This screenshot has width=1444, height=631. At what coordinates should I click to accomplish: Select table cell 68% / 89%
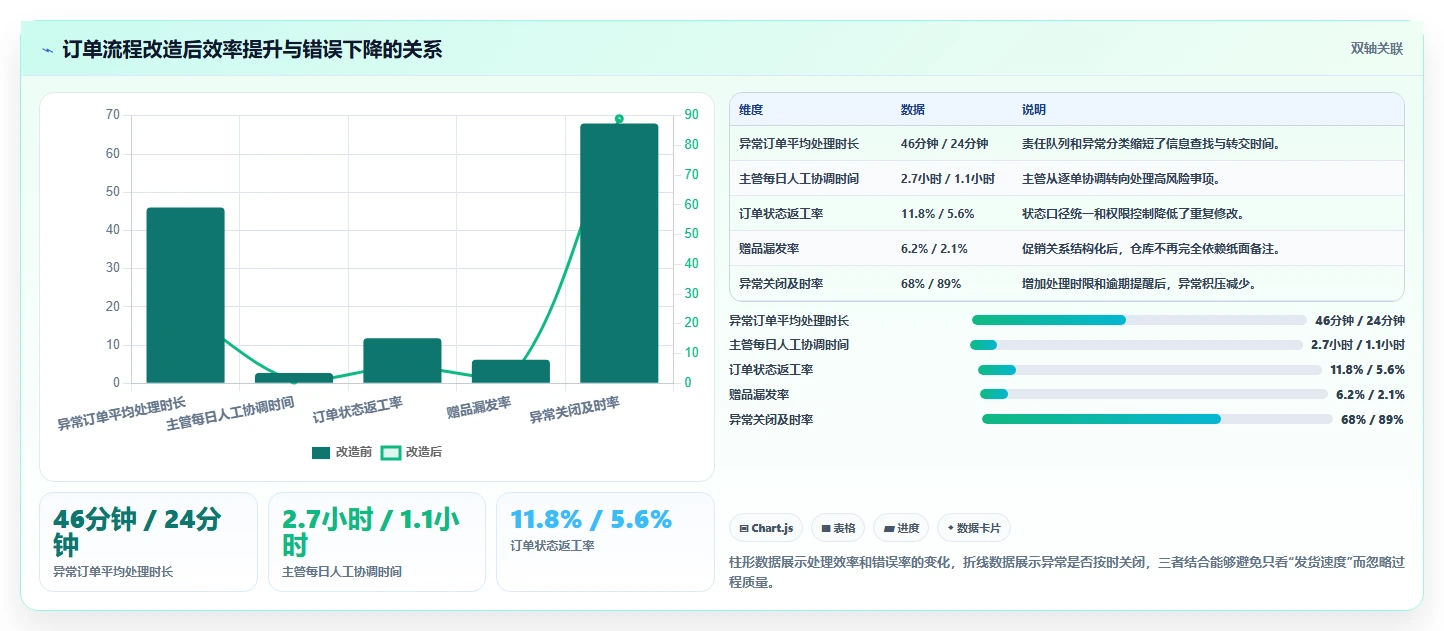(x=931, y=284)
